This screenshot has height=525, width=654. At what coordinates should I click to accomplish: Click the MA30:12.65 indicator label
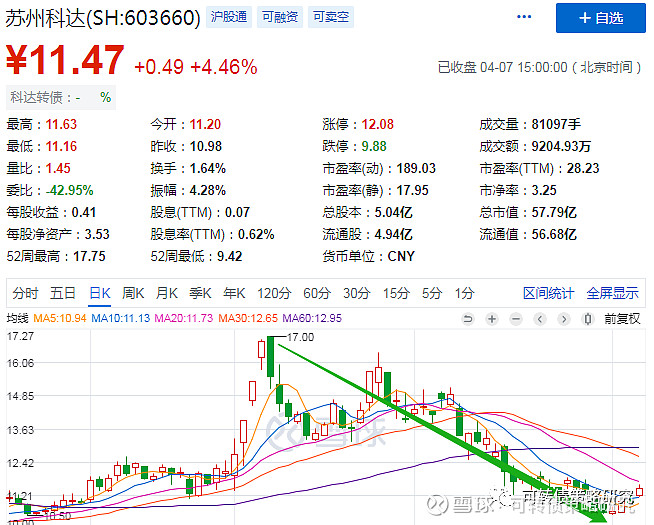tap(248, 319)
